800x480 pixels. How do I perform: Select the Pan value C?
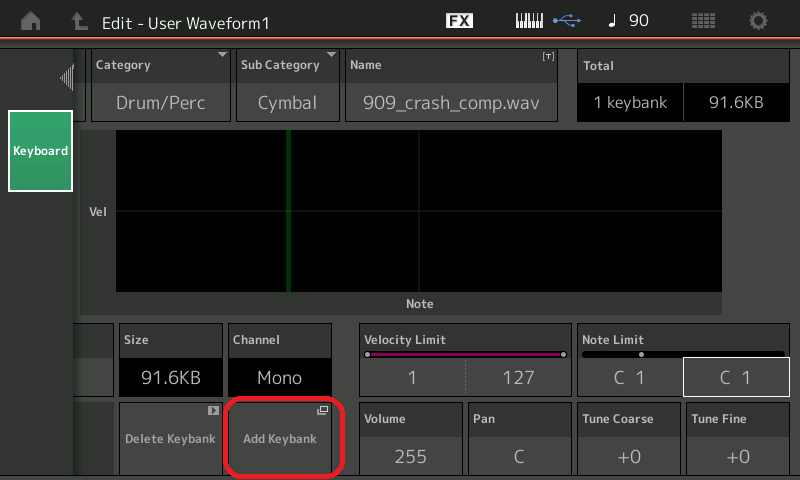pos(519,456)
